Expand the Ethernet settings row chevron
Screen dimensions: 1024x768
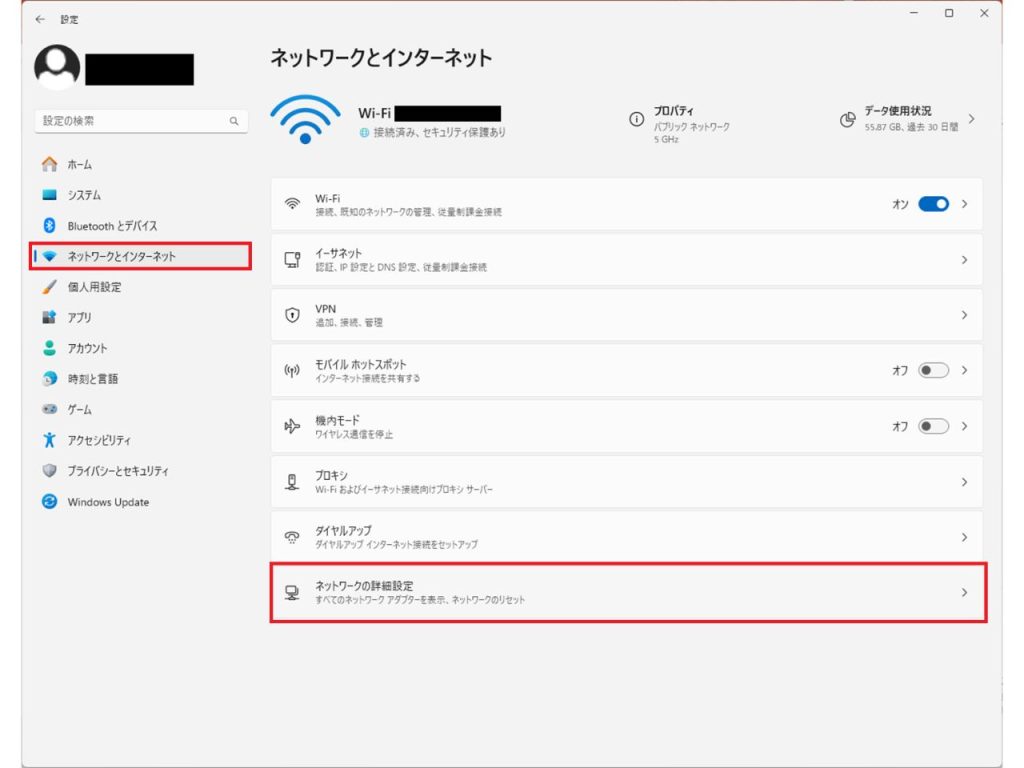coord(964,259)
